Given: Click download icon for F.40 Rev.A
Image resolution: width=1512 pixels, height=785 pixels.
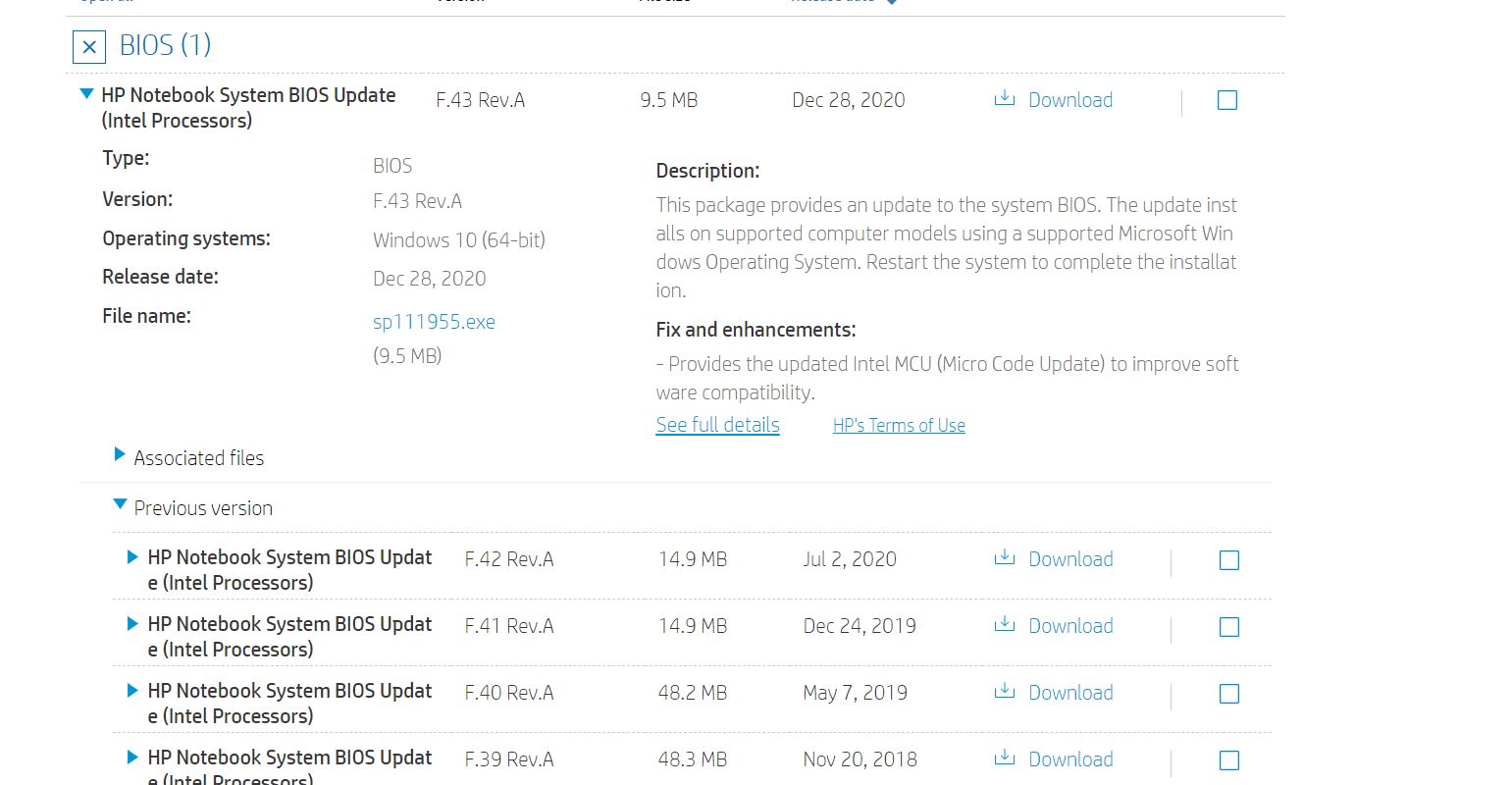Looking at the screenshot, I should [x=1004, y=692].
